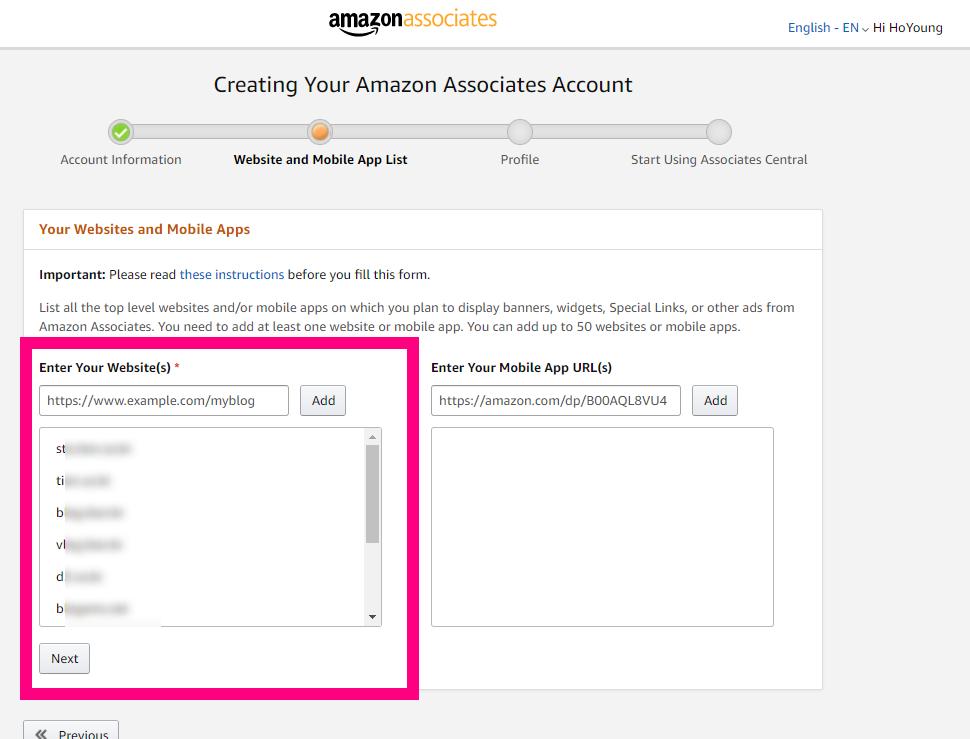Select the website entry starting with 'vl'

tap(89, 545)
